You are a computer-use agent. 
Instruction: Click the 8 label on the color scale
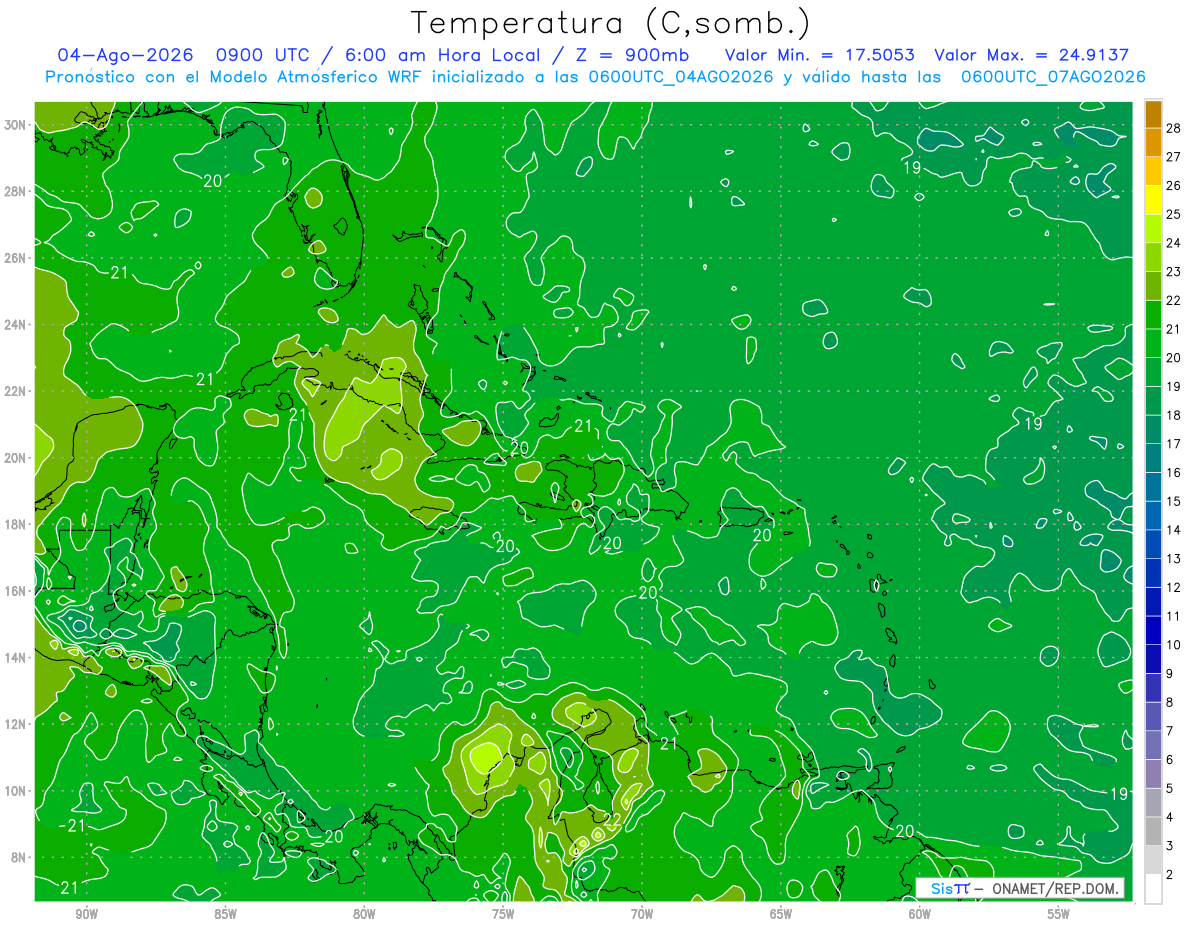(x=1171, y=703)
